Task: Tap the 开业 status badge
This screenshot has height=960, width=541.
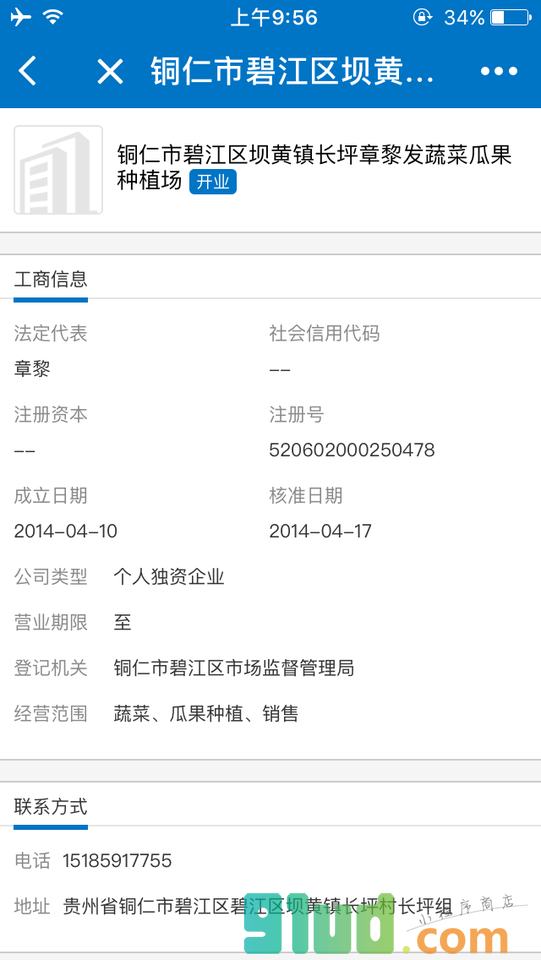Action: 212,182
